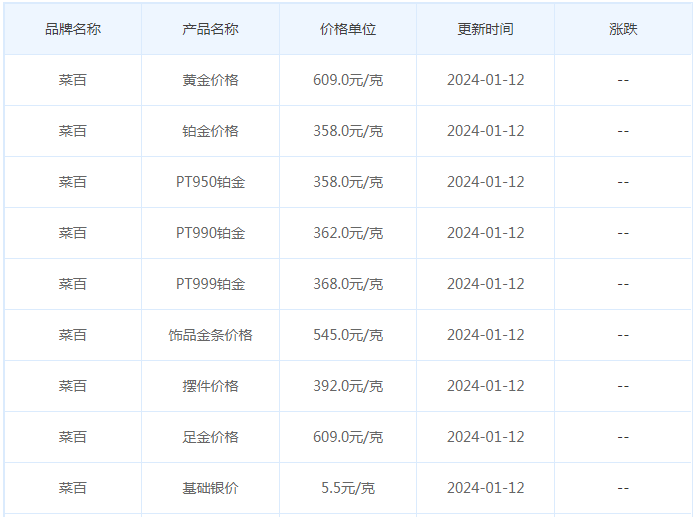The width and height of the screenshot is (696, 517).
Task: Select the 足金价格 product cell
Action: (x=210, y=438)
